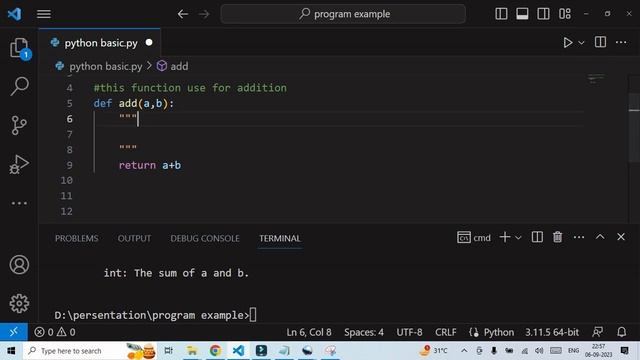The height and width of the screenshot is (360, 640).
Task: Switch to the PROBLEMS panel tab
Action: pos(77,238)
